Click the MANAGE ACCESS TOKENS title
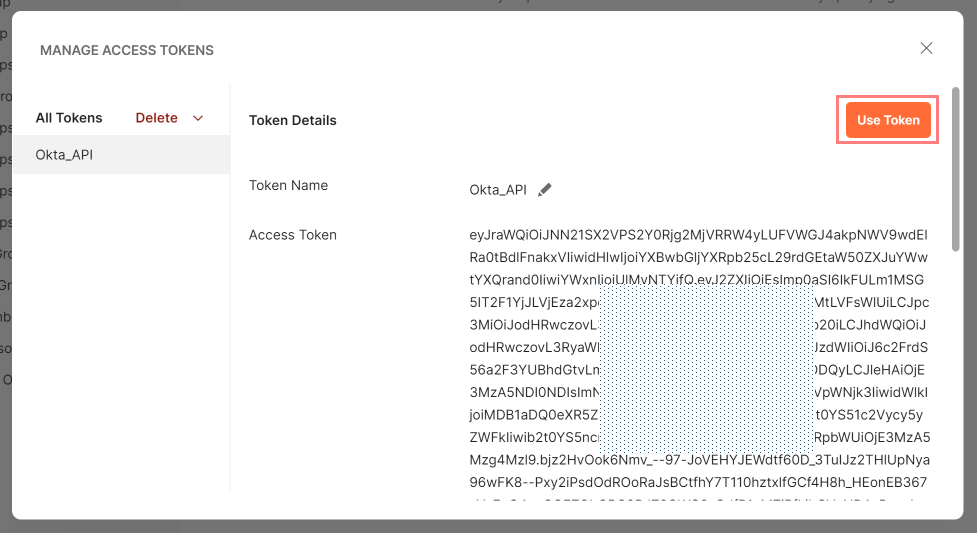The height and width of the screenshot is (533, 977). click(127, 50)
